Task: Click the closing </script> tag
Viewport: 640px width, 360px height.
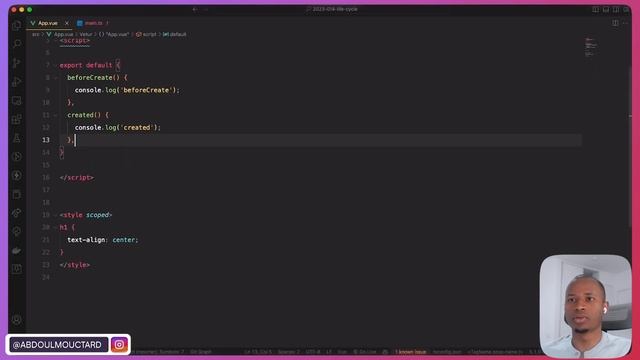Action: (77, 178)
